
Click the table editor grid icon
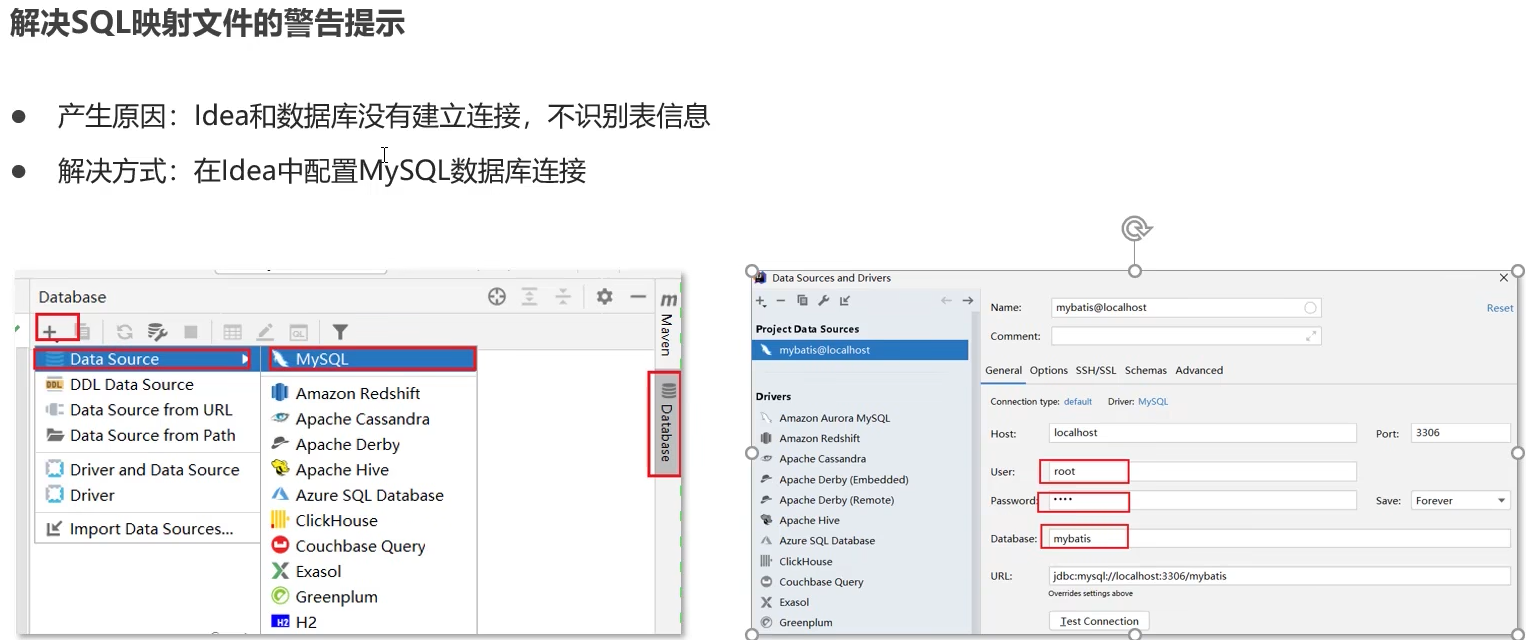233,332
